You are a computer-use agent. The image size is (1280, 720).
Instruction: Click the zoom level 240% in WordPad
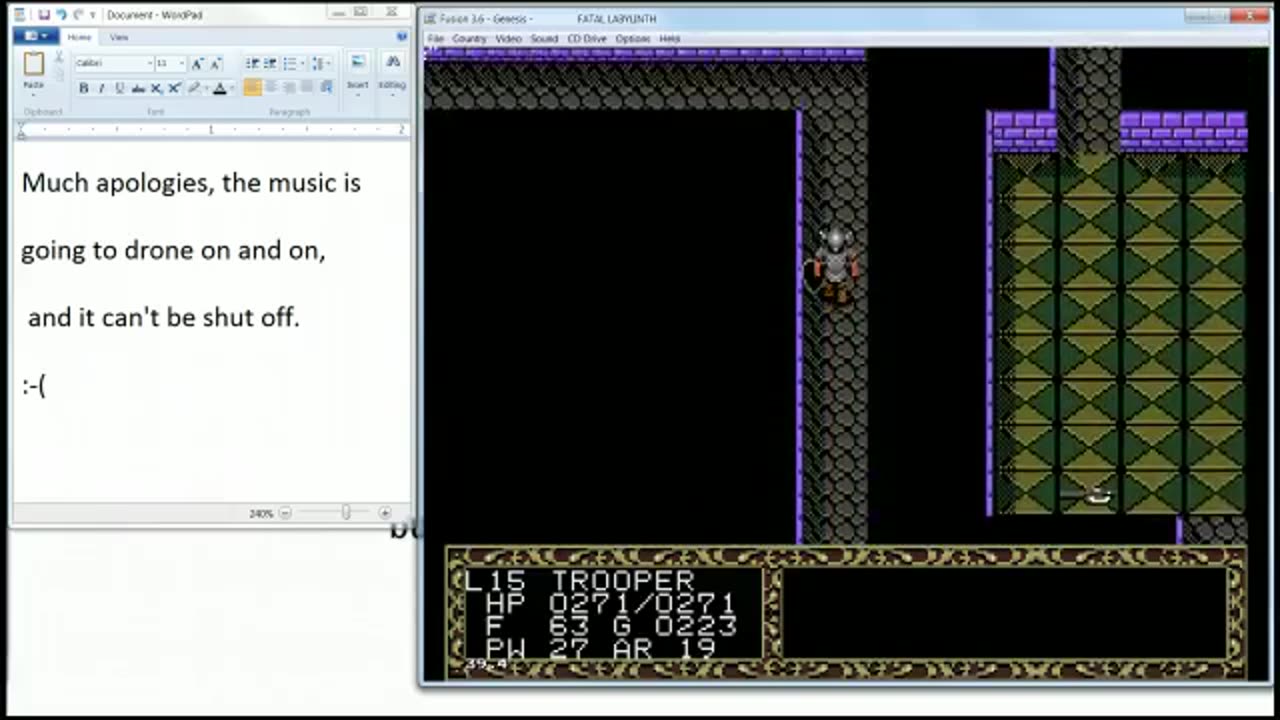pos(261,513)
